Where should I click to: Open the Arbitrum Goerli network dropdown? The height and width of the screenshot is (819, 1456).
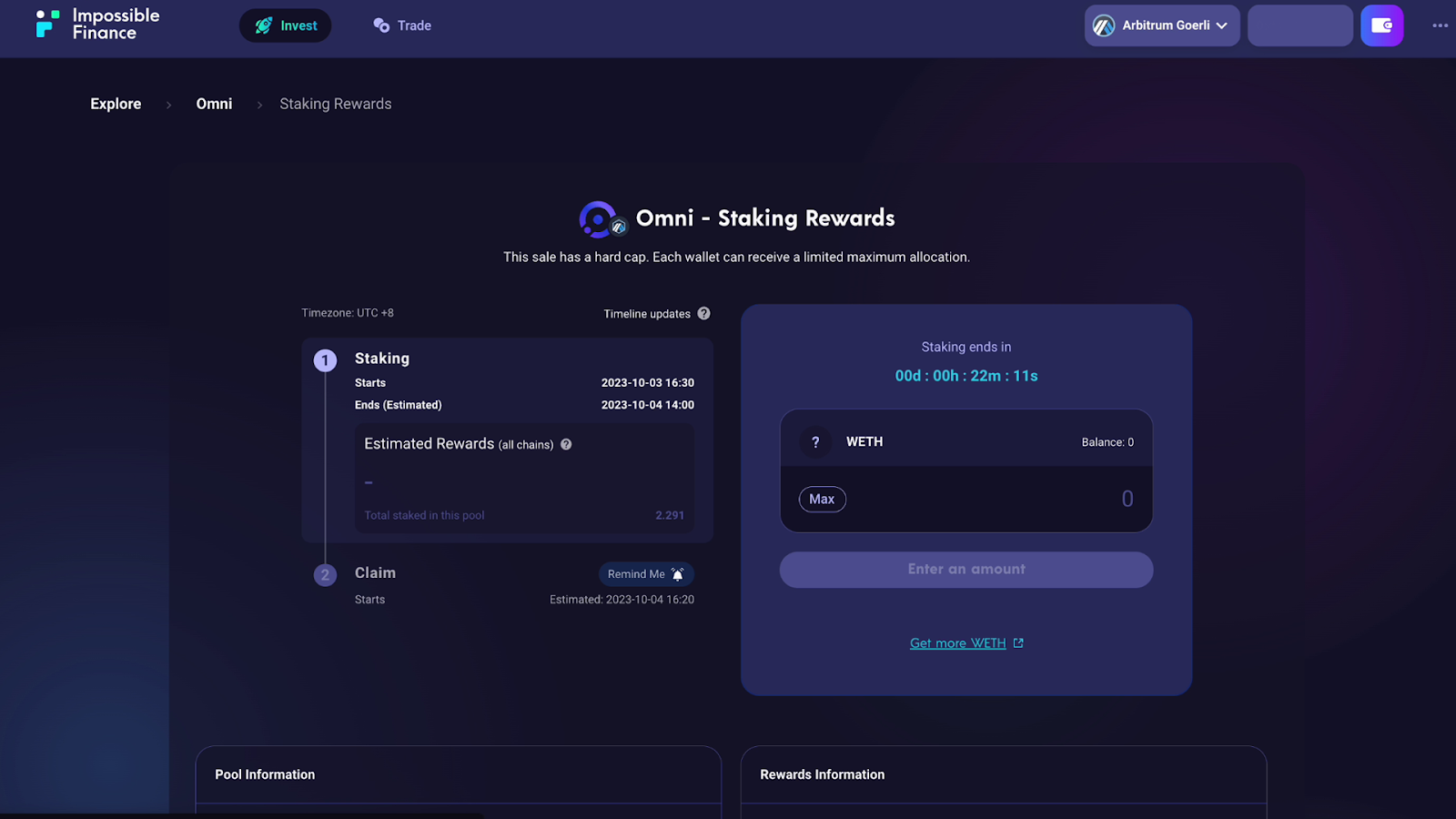1161,25
